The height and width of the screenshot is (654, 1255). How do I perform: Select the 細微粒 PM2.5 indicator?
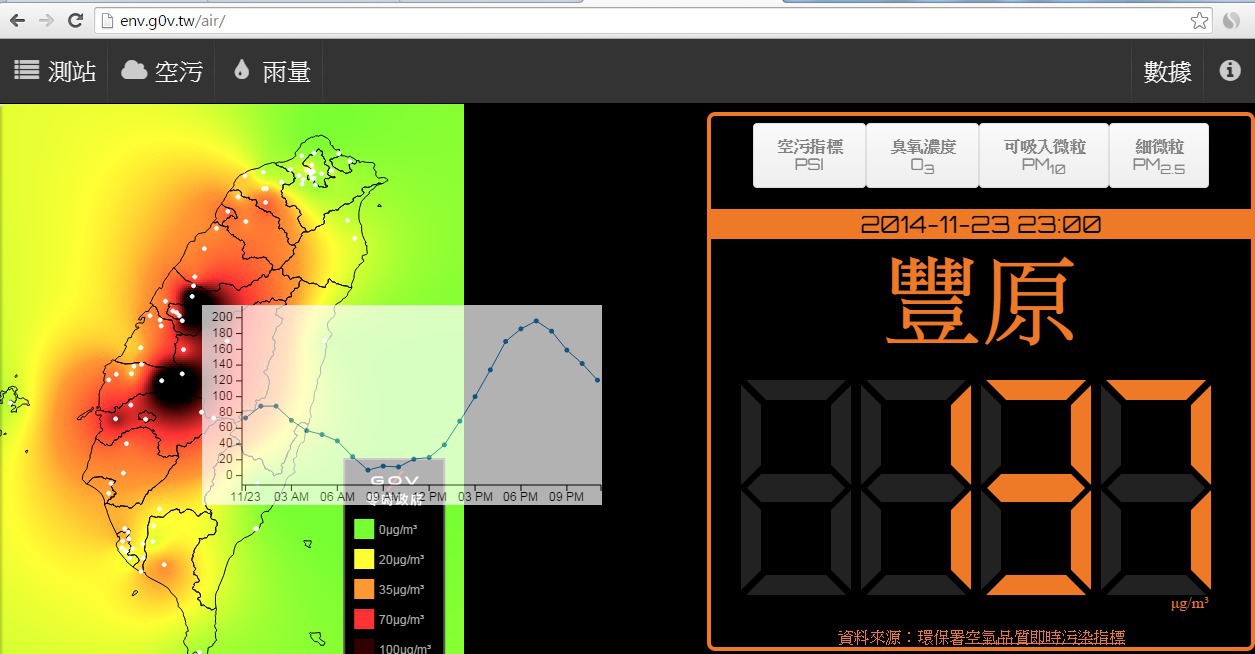pyautogui.click(x=1158, y=155)
